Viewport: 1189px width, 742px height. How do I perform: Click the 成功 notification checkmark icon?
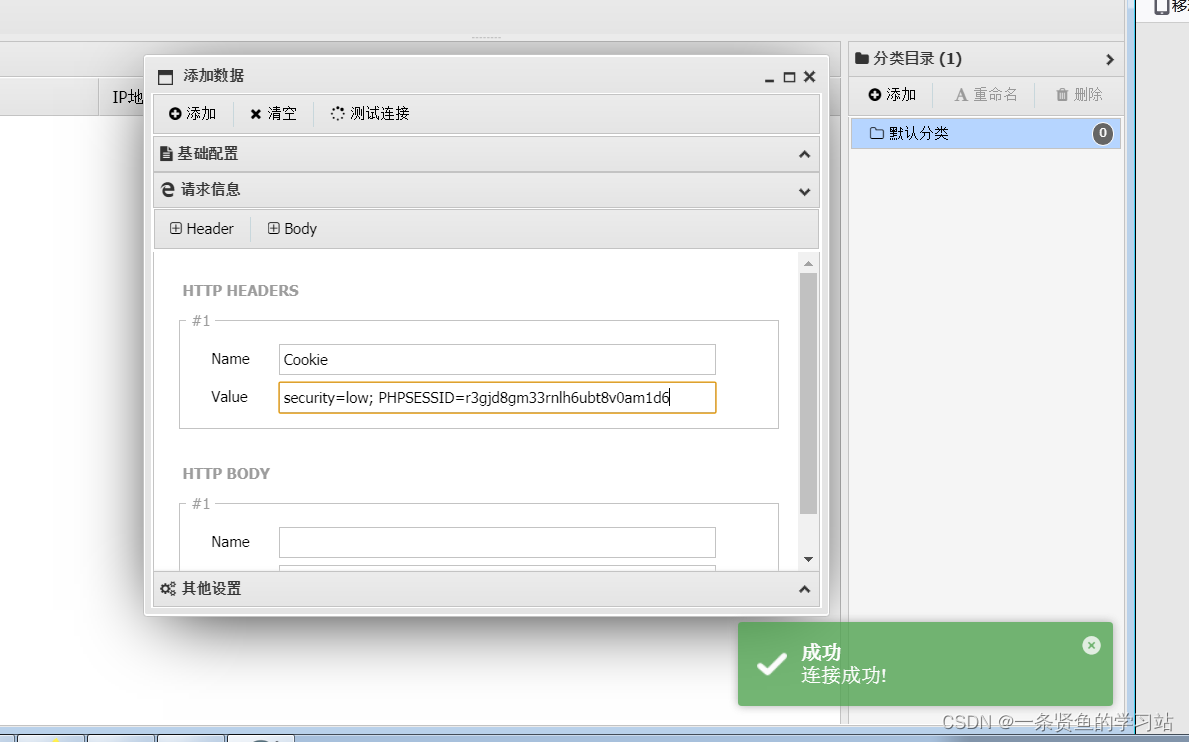(772, 664)
